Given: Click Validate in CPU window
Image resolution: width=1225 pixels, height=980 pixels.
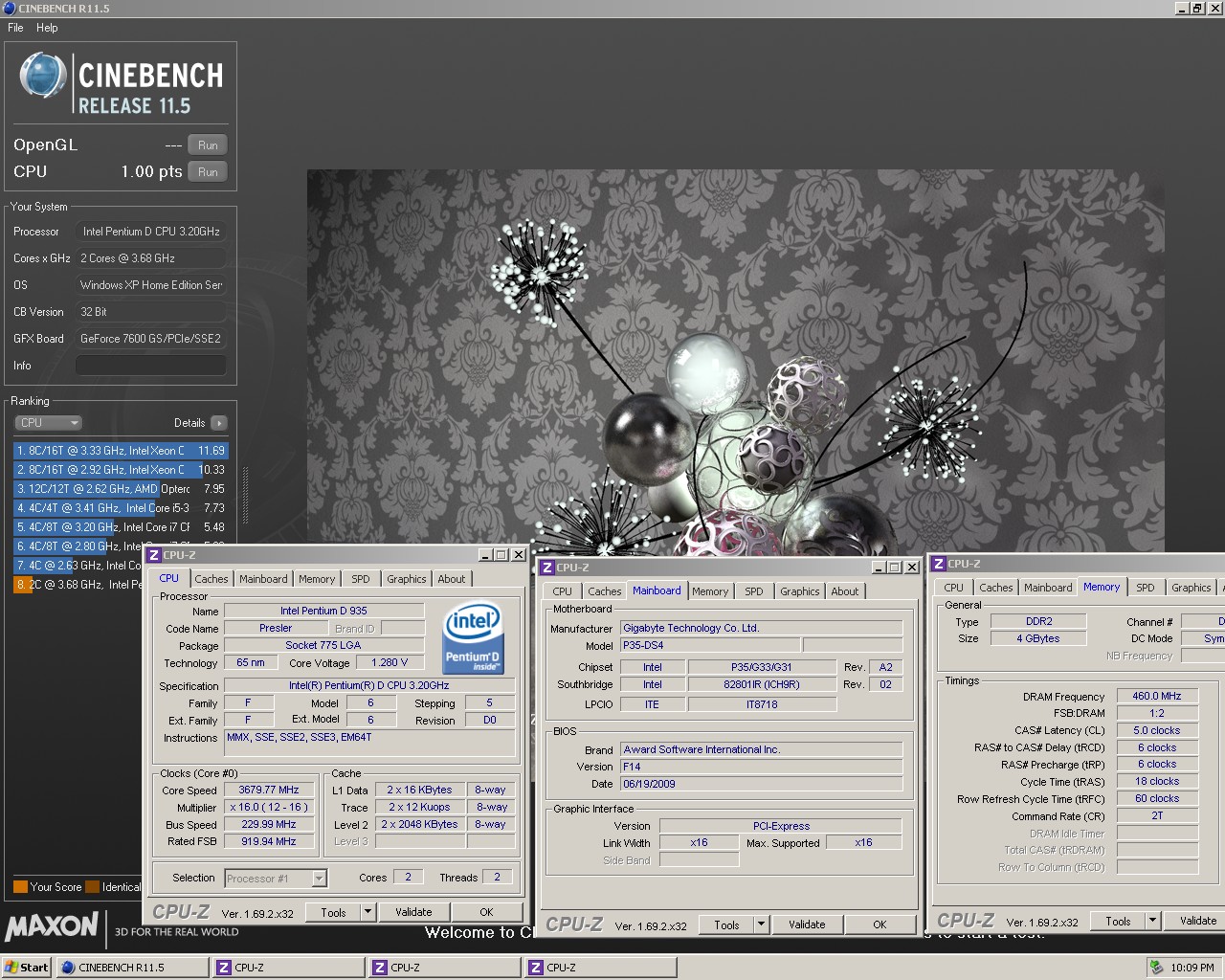Looking at the screenshot, I should (x=413, y=912).
